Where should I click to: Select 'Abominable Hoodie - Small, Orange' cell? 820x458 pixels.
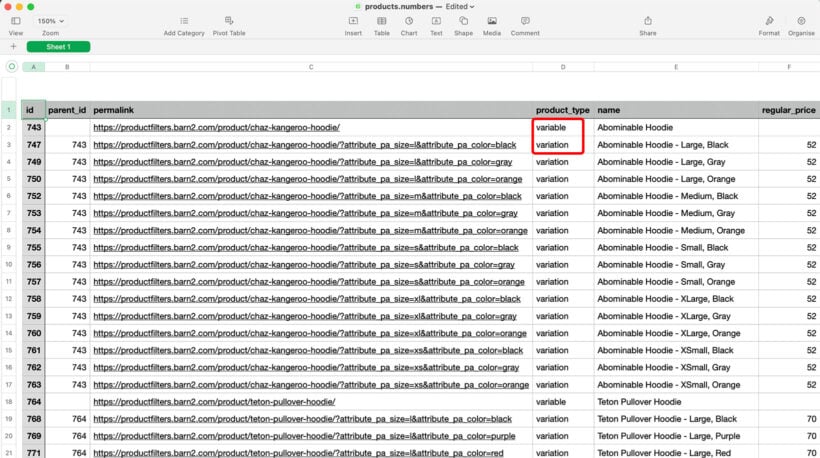pos(676,282)
